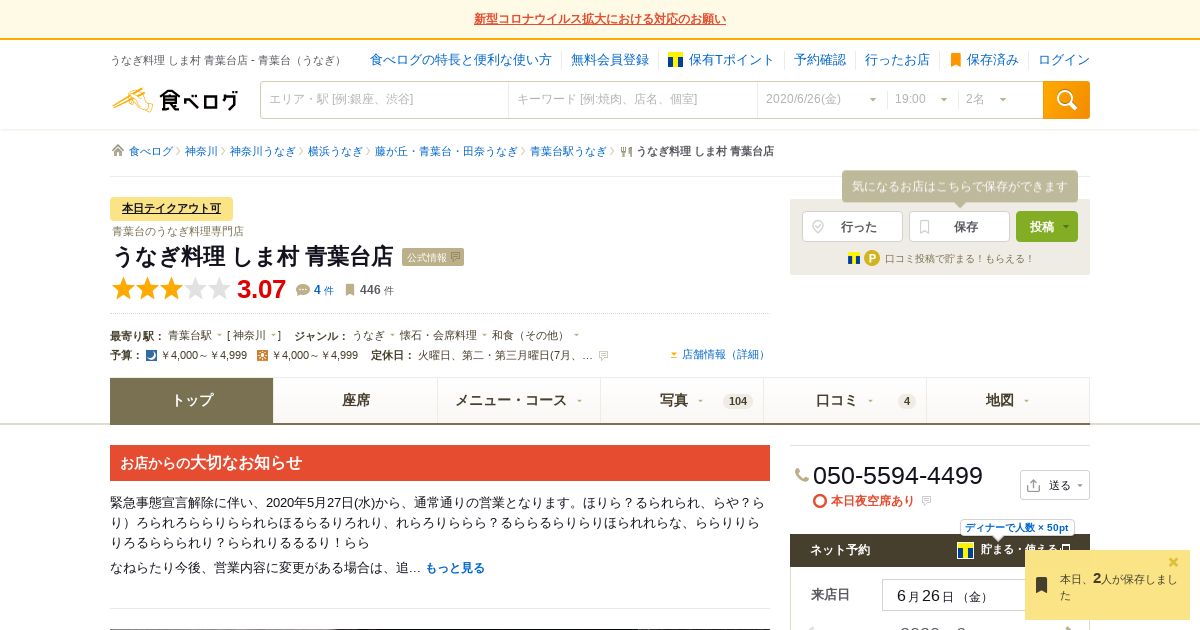Select the 座席 tab
The height and width of the screenshot is (630, 1200).
click(x=356, y=400)
